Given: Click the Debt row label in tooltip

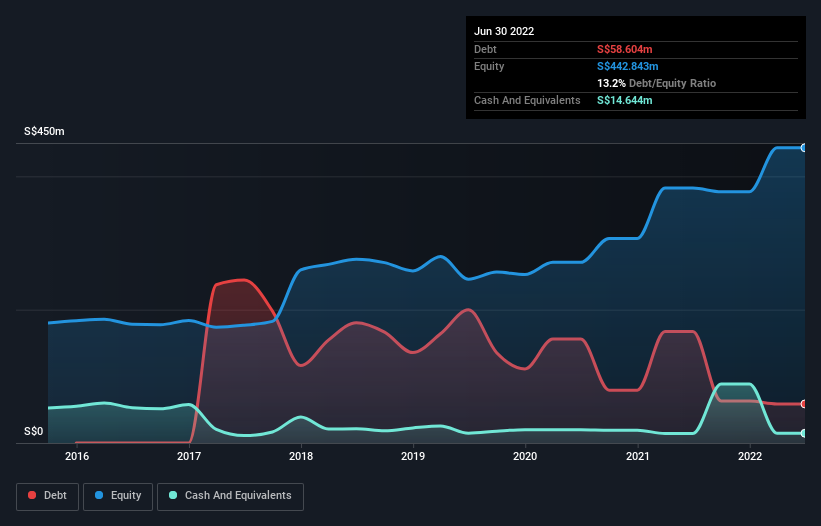Looking at the screenshot, I should coord(485,49).
